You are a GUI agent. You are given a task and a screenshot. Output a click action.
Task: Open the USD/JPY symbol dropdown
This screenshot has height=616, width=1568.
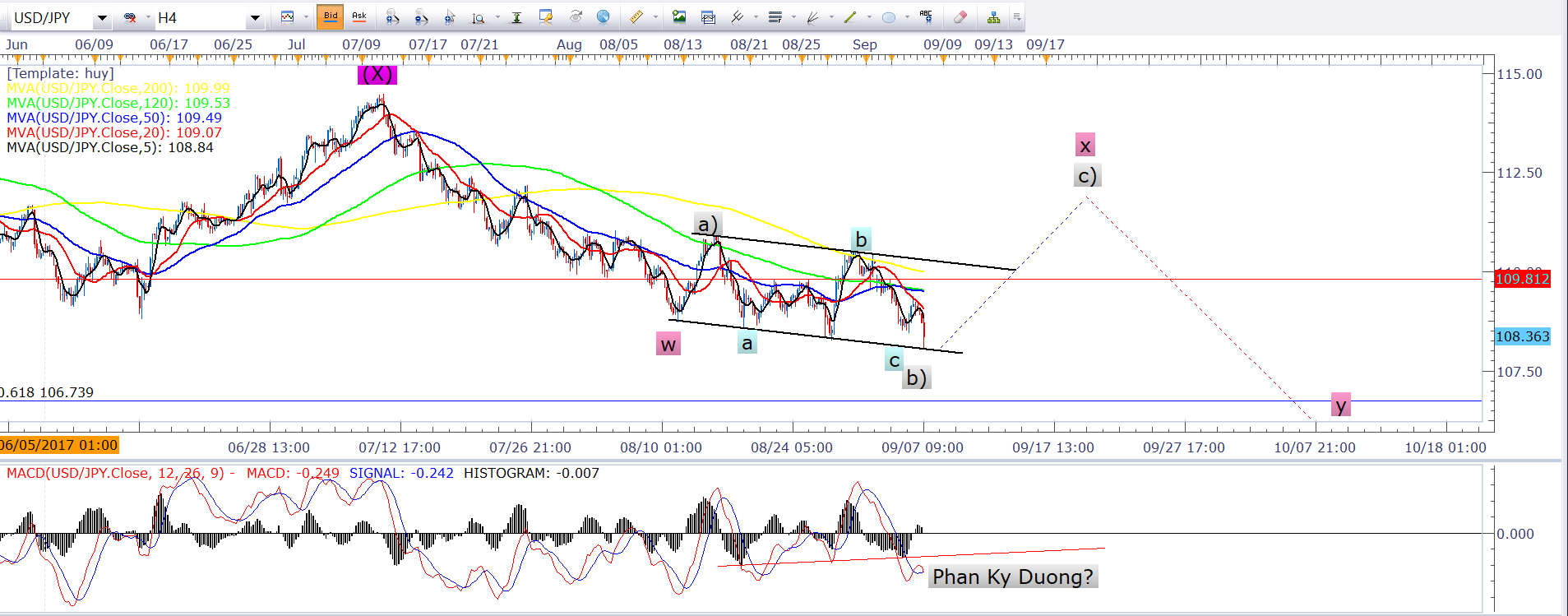[x=102, y=18]
